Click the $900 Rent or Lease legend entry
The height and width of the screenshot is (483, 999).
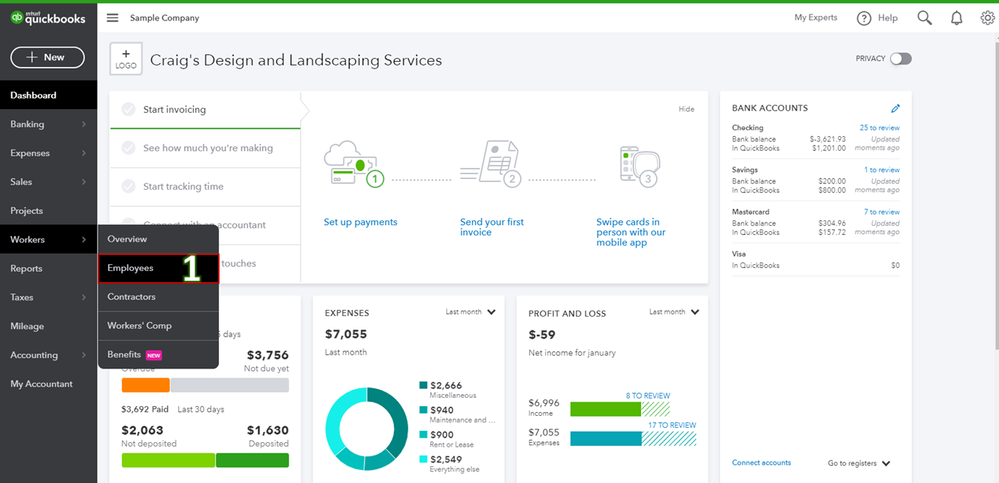click(447, 440)
